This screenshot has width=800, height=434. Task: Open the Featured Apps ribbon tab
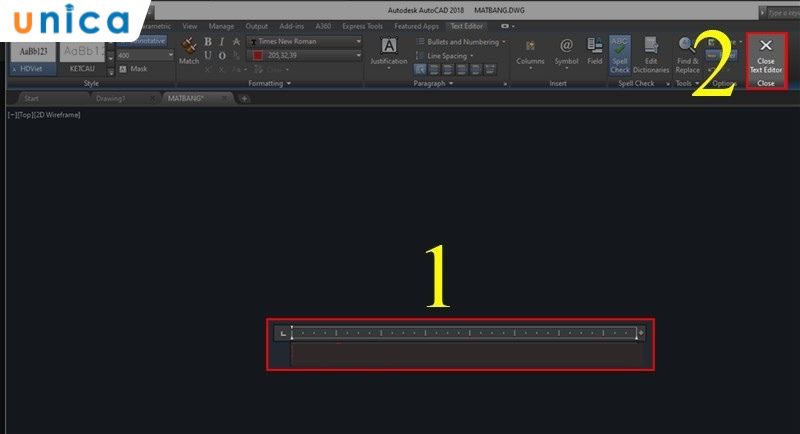click(416, 26)
